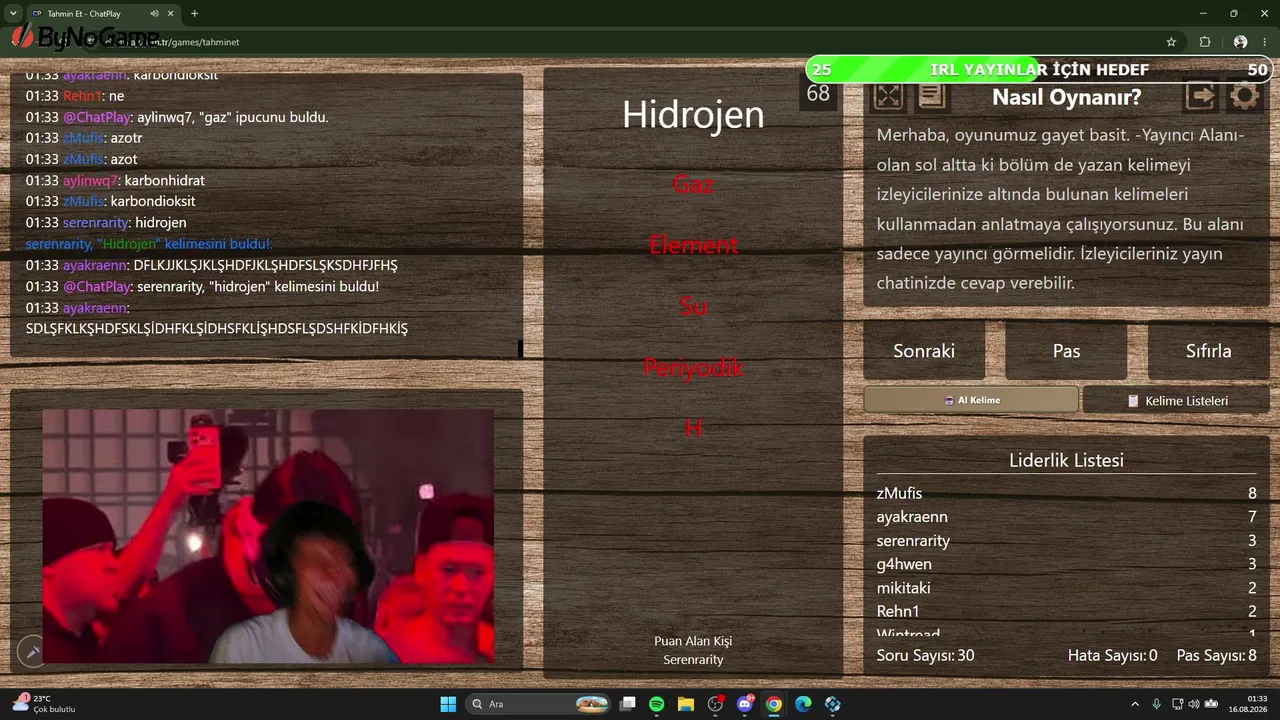Open the Windows Start menu

[x=448, y=704]
